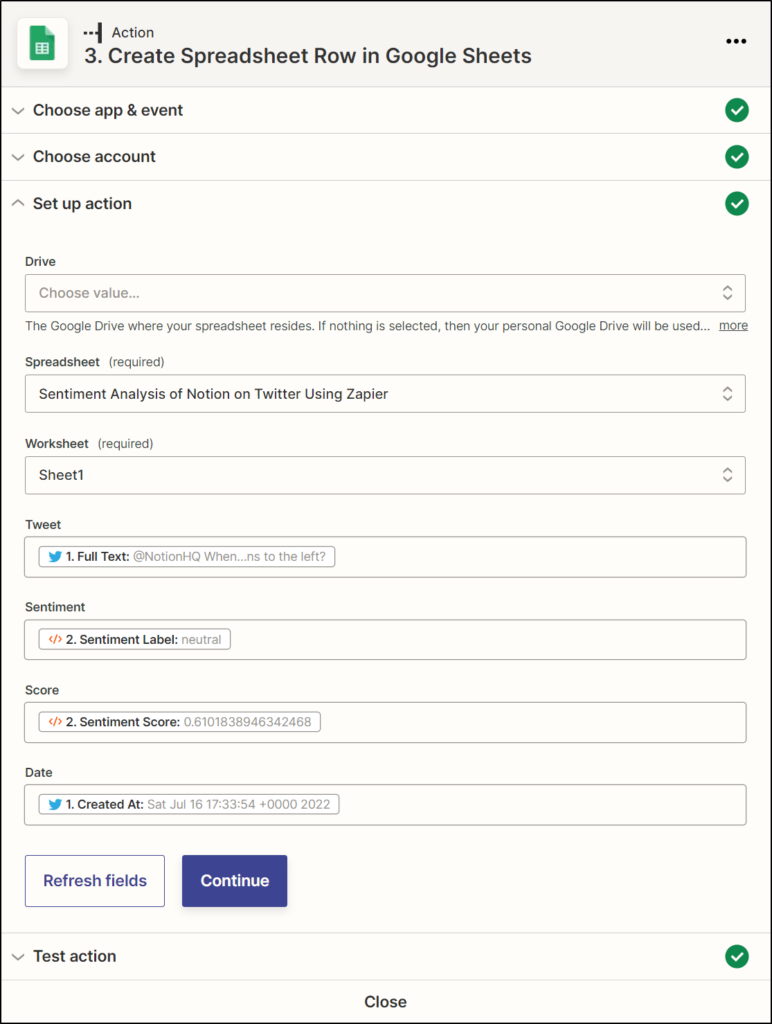The height and width of the screenshot is (1024, 772).
Task: Open the three-dot options menu
Action: [736, 41]
